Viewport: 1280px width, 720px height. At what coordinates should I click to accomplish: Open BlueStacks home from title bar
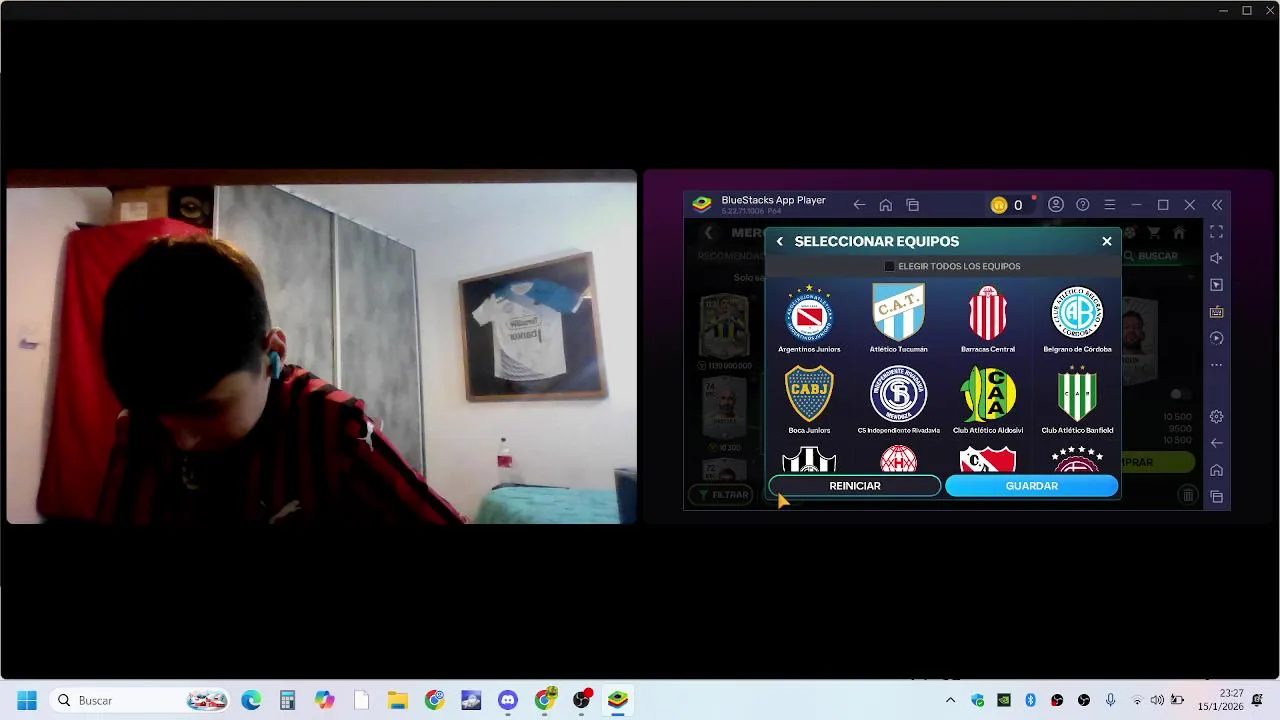pos(886,205)
